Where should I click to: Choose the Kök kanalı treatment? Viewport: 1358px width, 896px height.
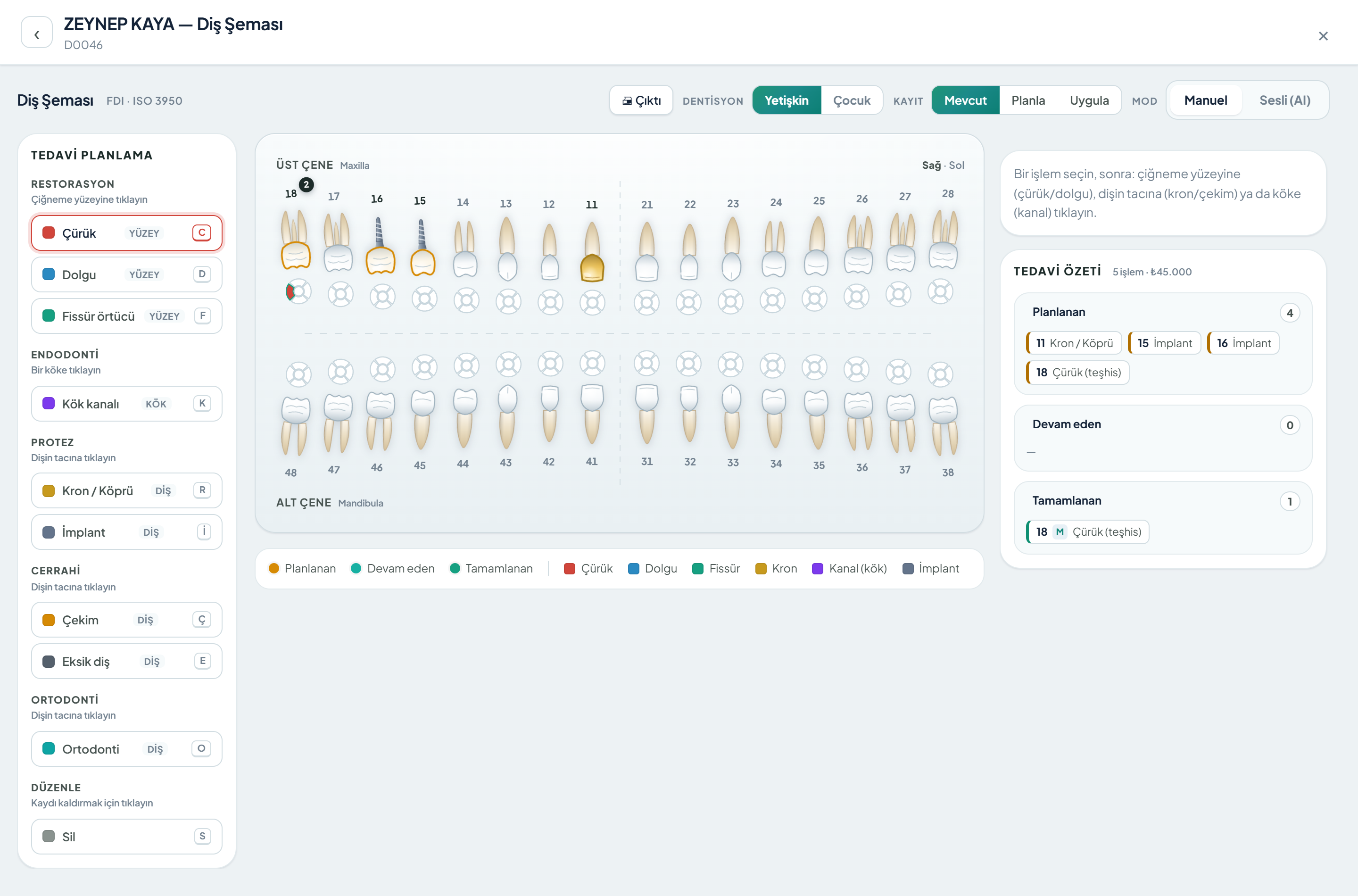[127, 404]
